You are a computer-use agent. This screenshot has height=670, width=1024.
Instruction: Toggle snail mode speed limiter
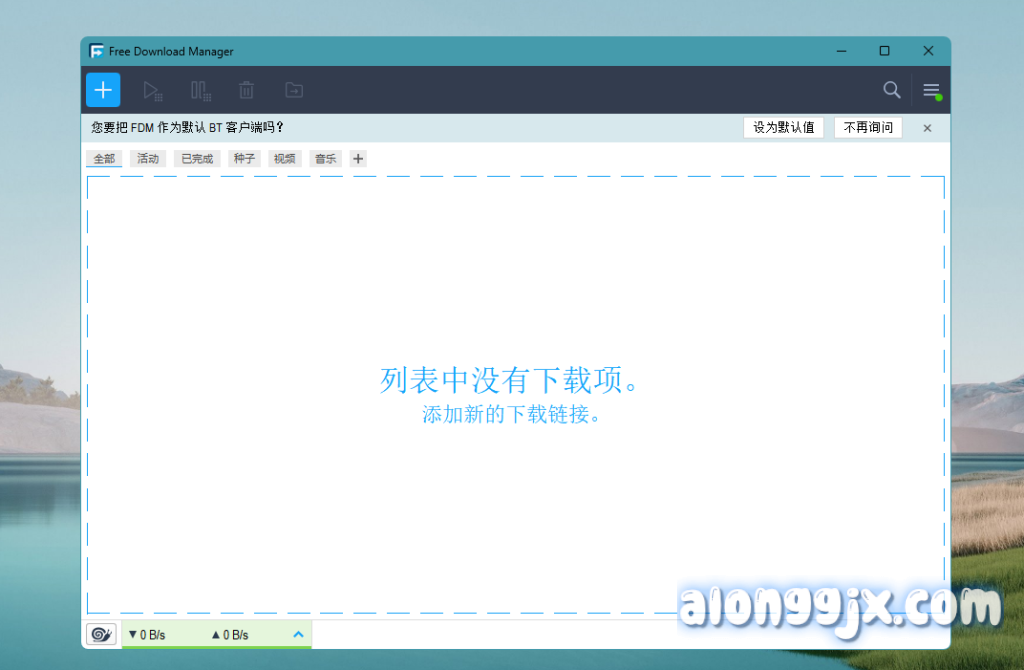point(102,634)
